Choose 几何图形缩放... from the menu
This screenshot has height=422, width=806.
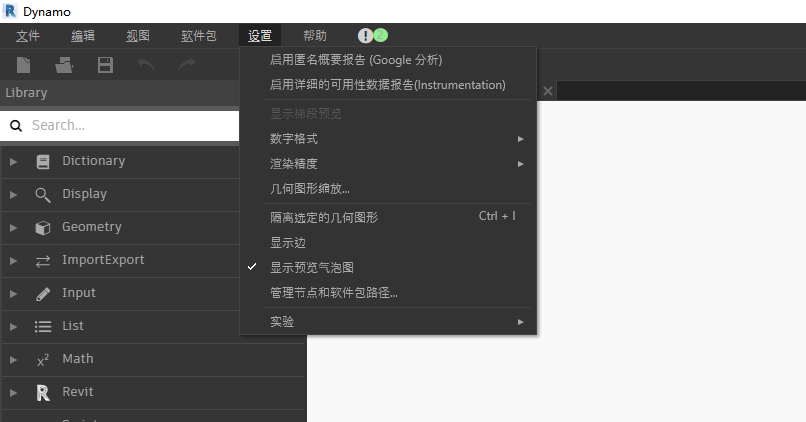click(388, 189)
